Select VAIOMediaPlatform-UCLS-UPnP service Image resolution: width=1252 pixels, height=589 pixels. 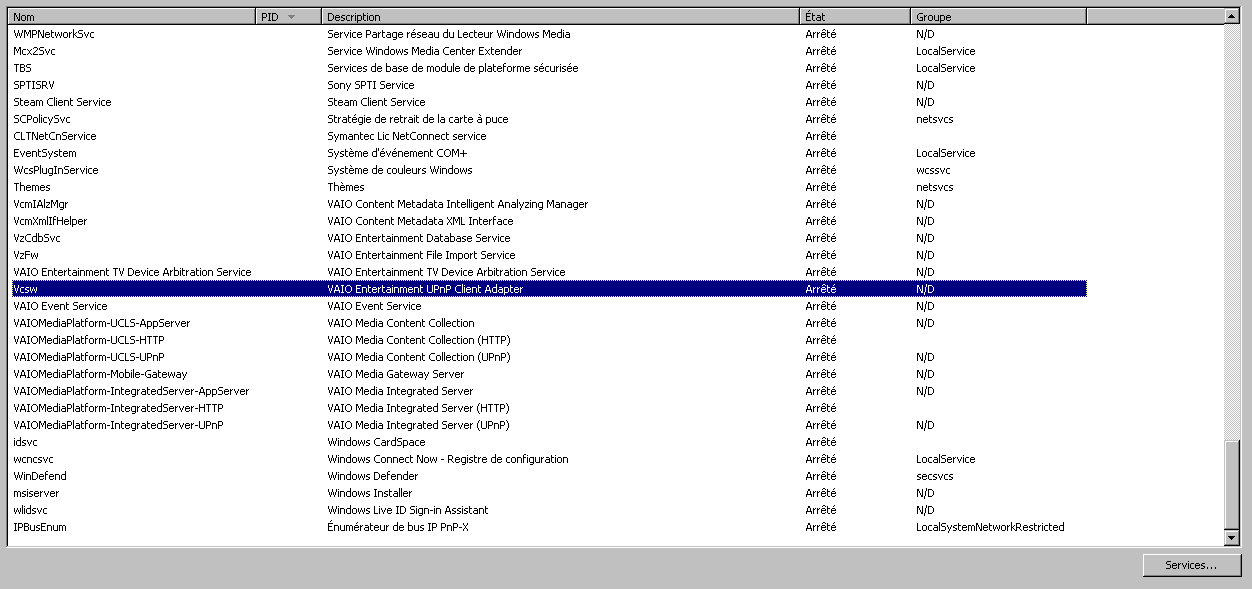pyautogui.click(x=89, y=357)
